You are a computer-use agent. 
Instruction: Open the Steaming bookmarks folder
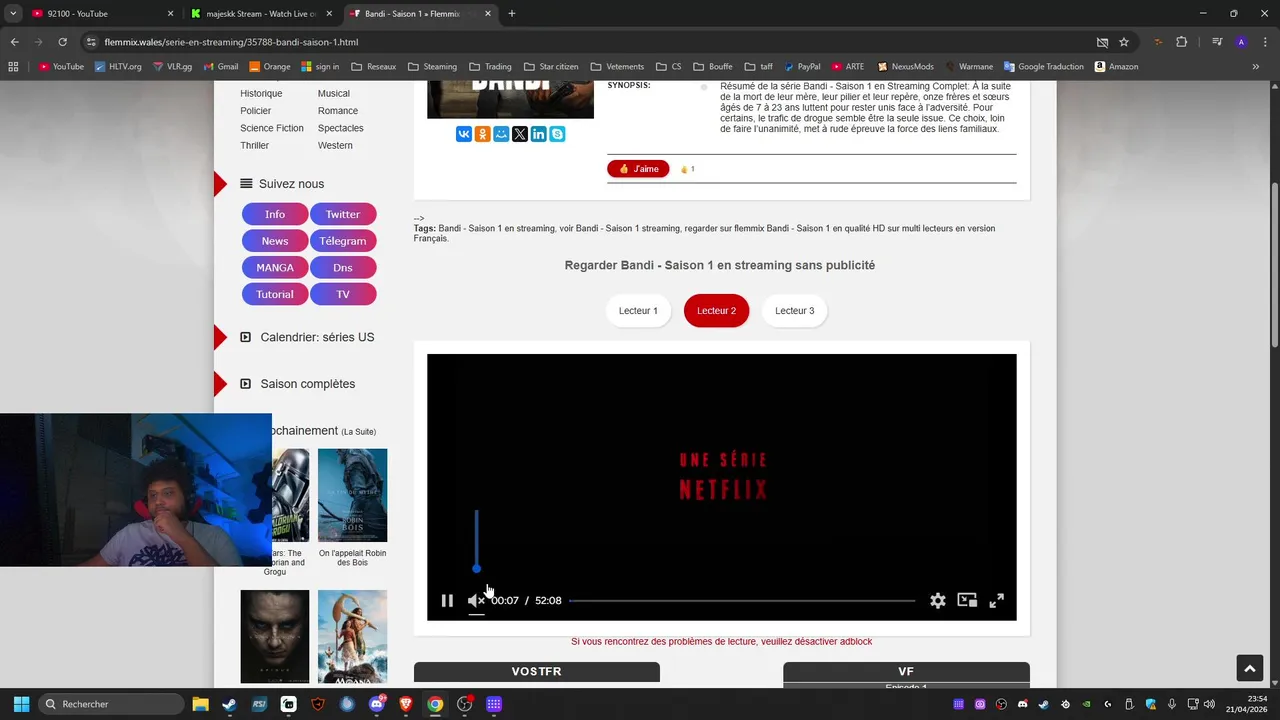pyautogui.click(x=432, y=67)
